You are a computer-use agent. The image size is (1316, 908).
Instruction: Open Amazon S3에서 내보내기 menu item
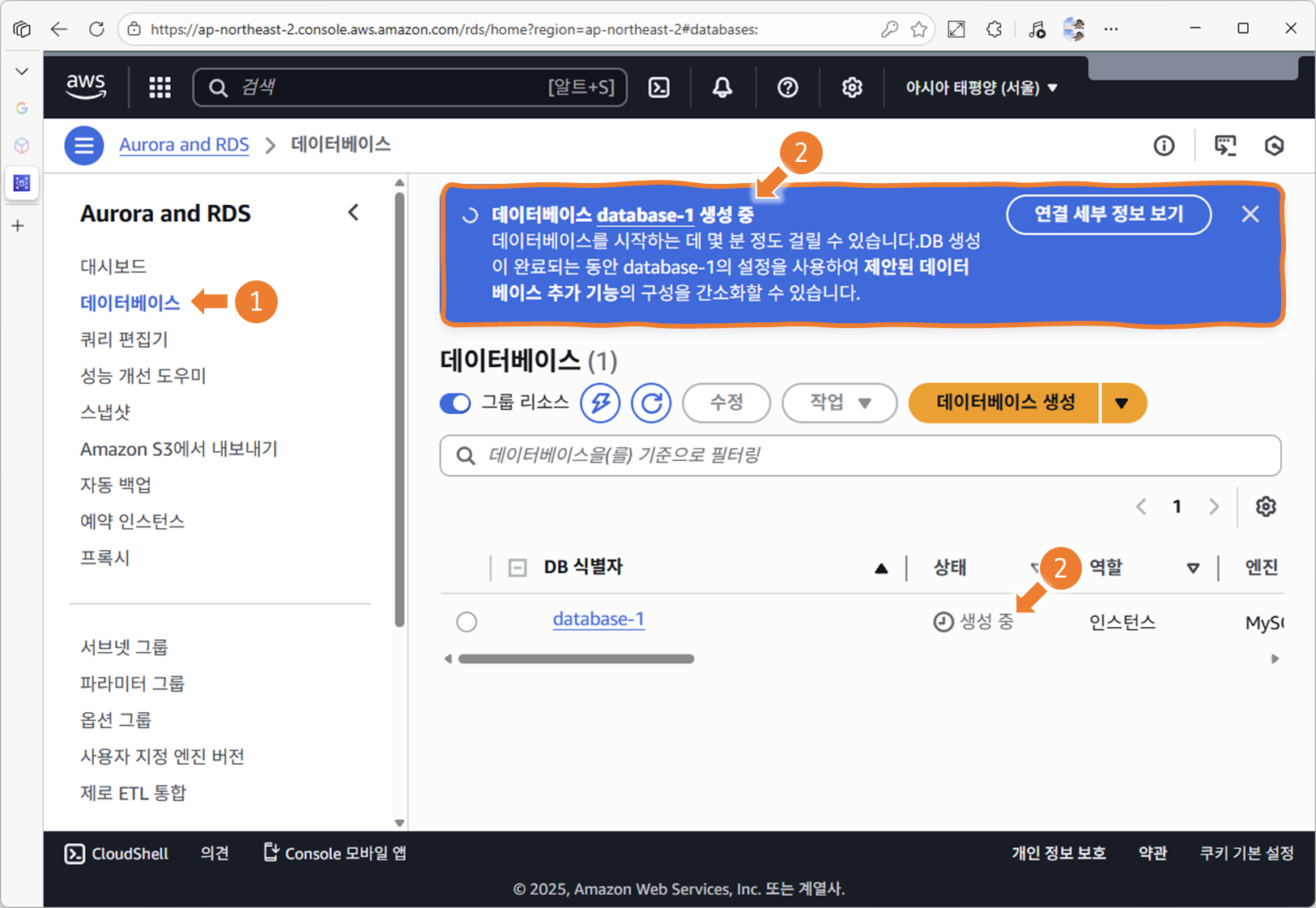coord(179,449)
